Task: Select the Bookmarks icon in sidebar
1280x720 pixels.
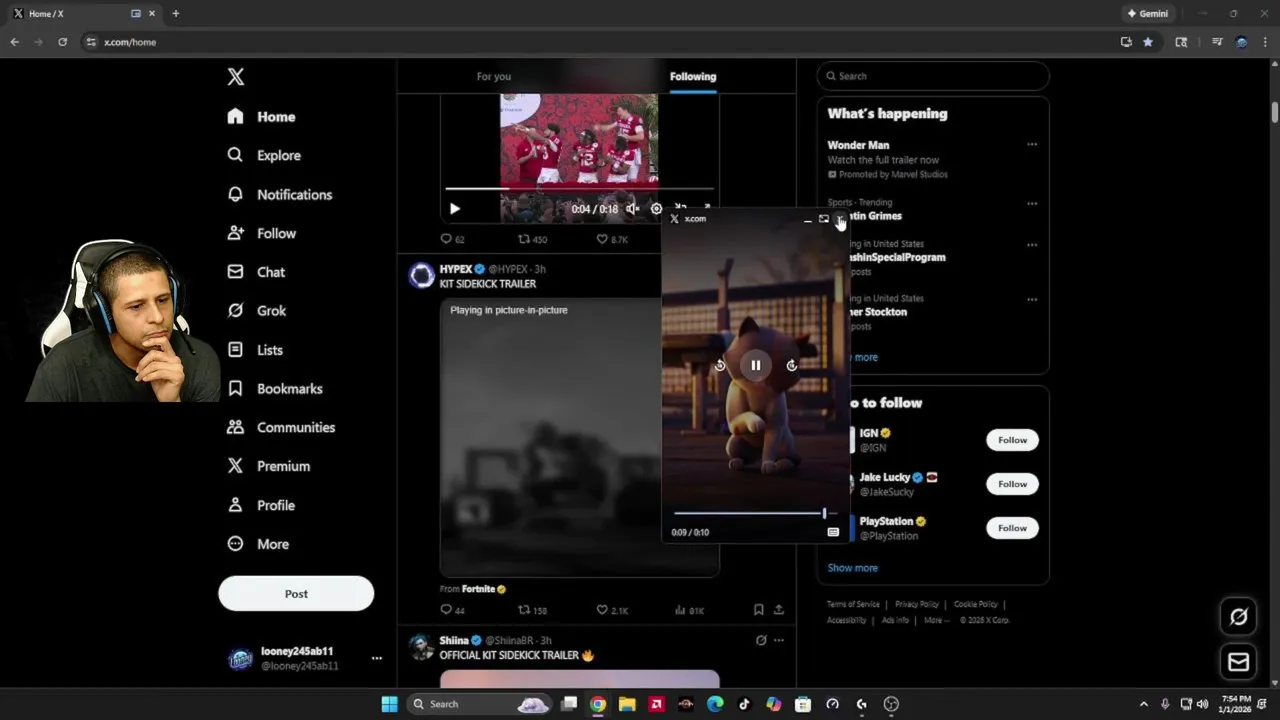Action: [235, 388]
